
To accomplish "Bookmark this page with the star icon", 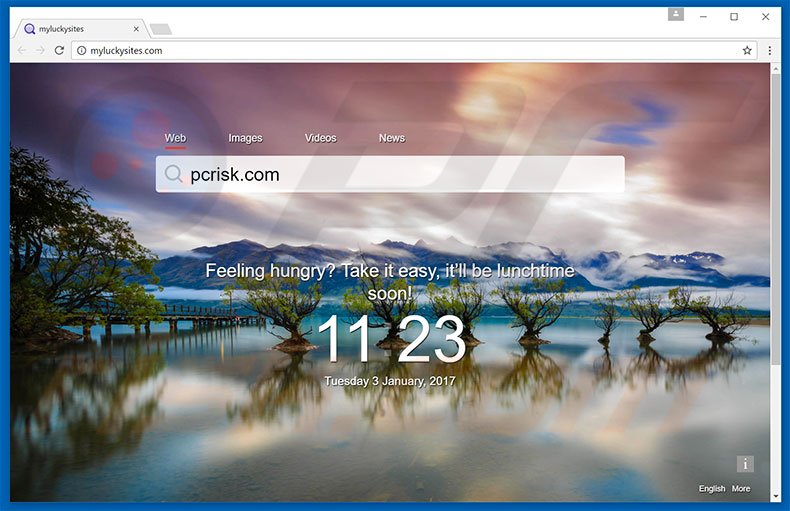I will click(x=746, y=50).
